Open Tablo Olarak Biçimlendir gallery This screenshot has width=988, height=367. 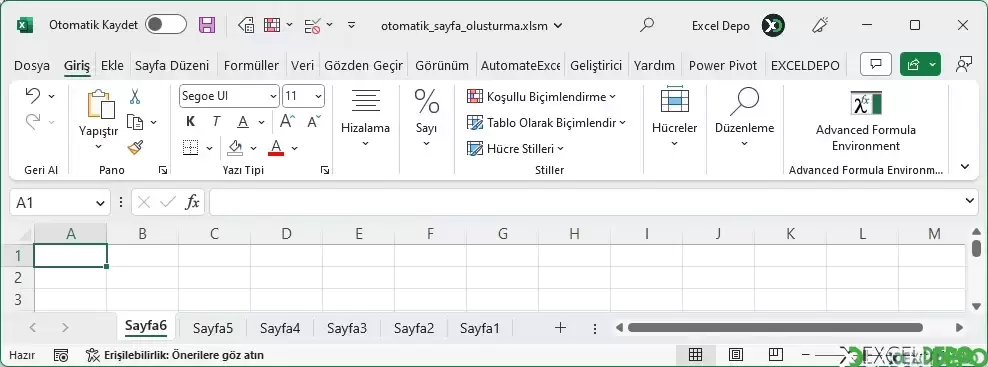(x=546, y=122)
